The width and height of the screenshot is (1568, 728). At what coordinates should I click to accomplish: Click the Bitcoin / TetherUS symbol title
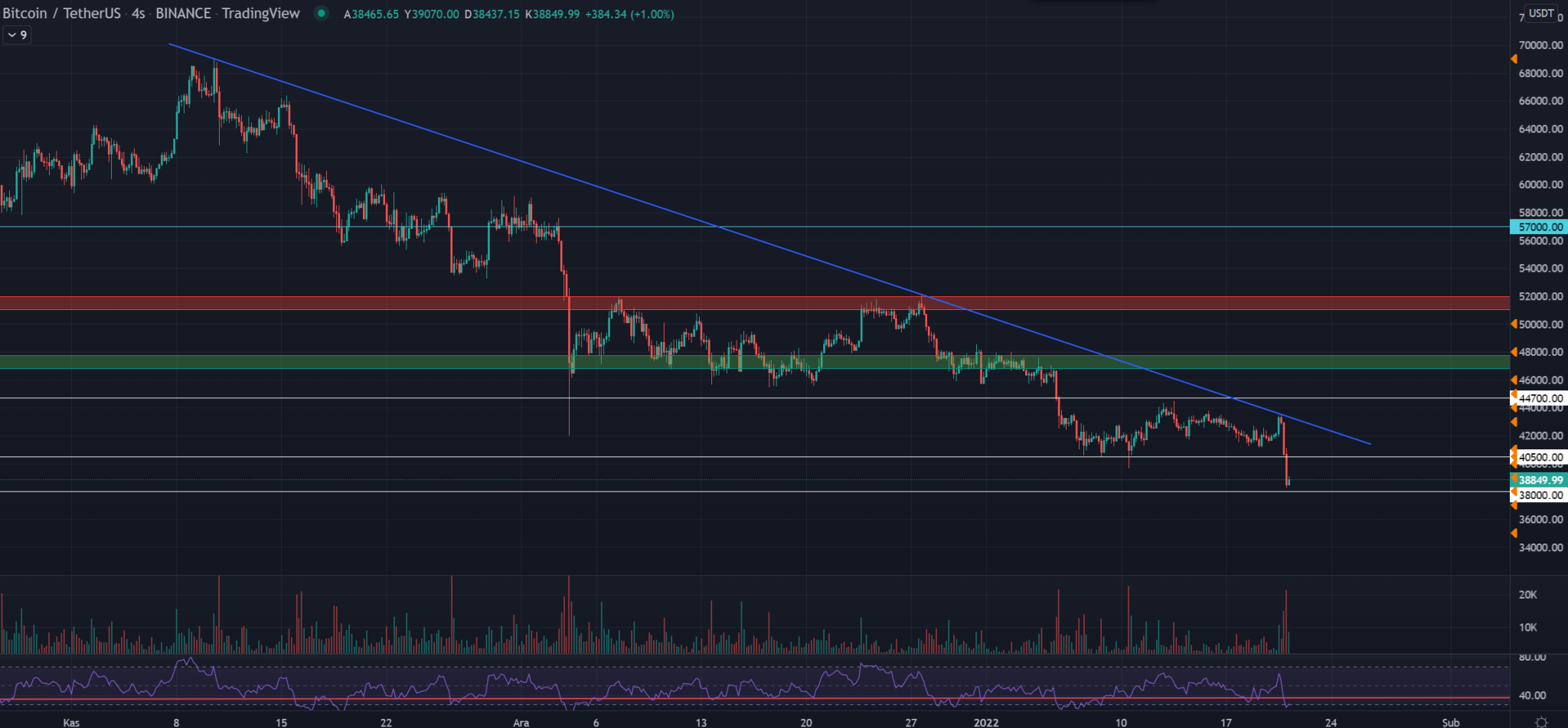(x=61, y=14)
